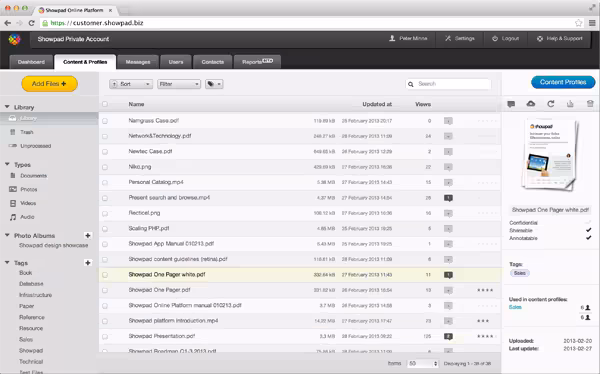600x374 pixels.
Task: Check the box for Scaling PHP.pdf
Action: [105, 229]
